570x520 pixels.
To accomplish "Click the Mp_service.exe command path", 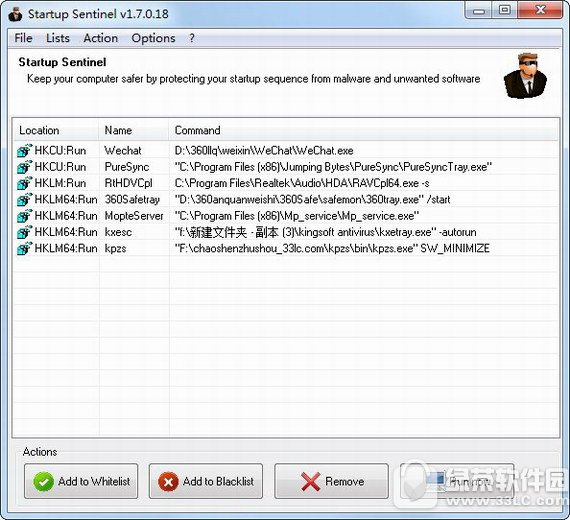I will 297,216.
